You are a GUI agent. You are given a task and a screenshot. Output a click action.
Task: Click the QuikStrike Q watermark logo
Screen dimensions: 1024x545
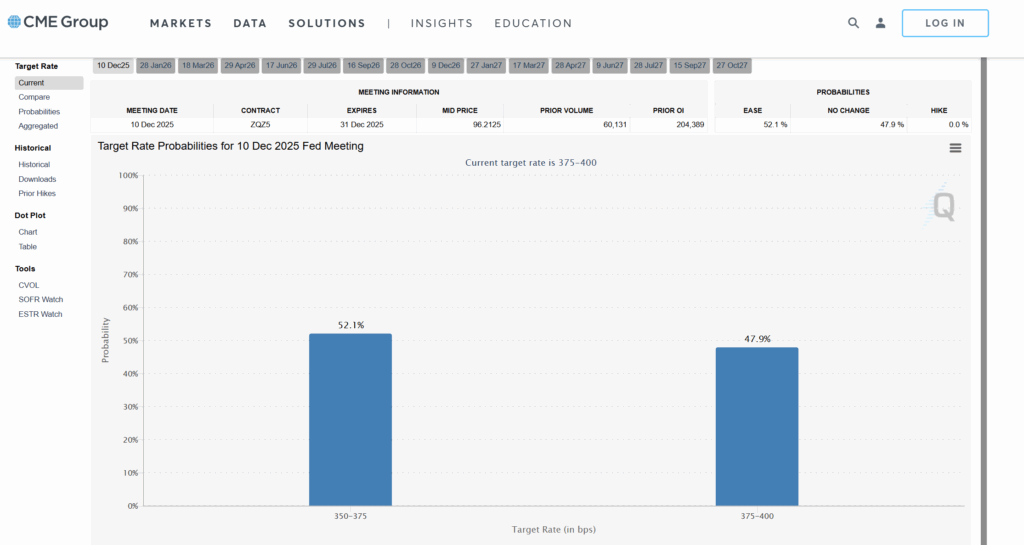(x=942, y=206)
